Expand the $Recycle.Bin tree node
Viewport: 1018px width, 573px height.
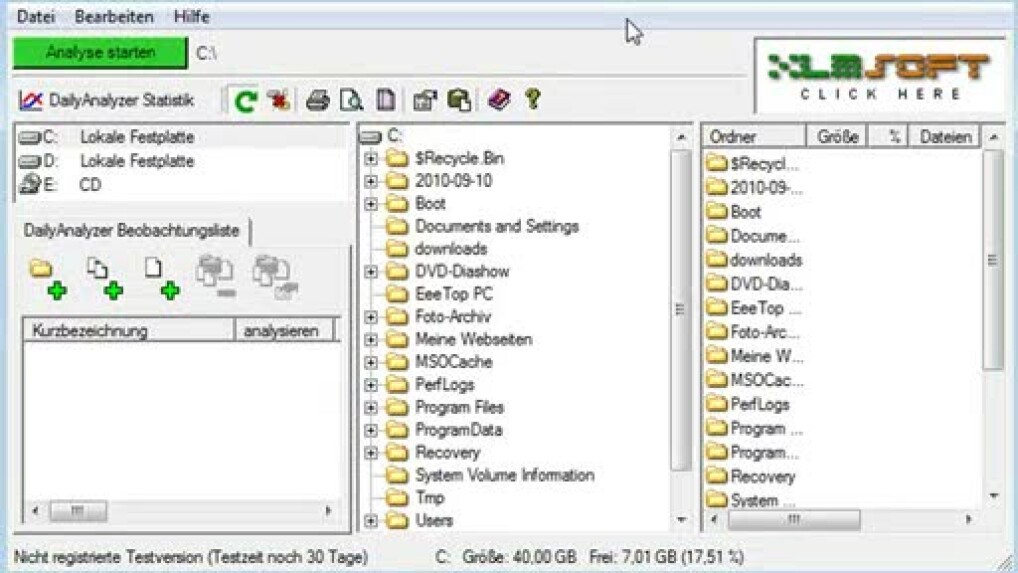click(371, 159)
